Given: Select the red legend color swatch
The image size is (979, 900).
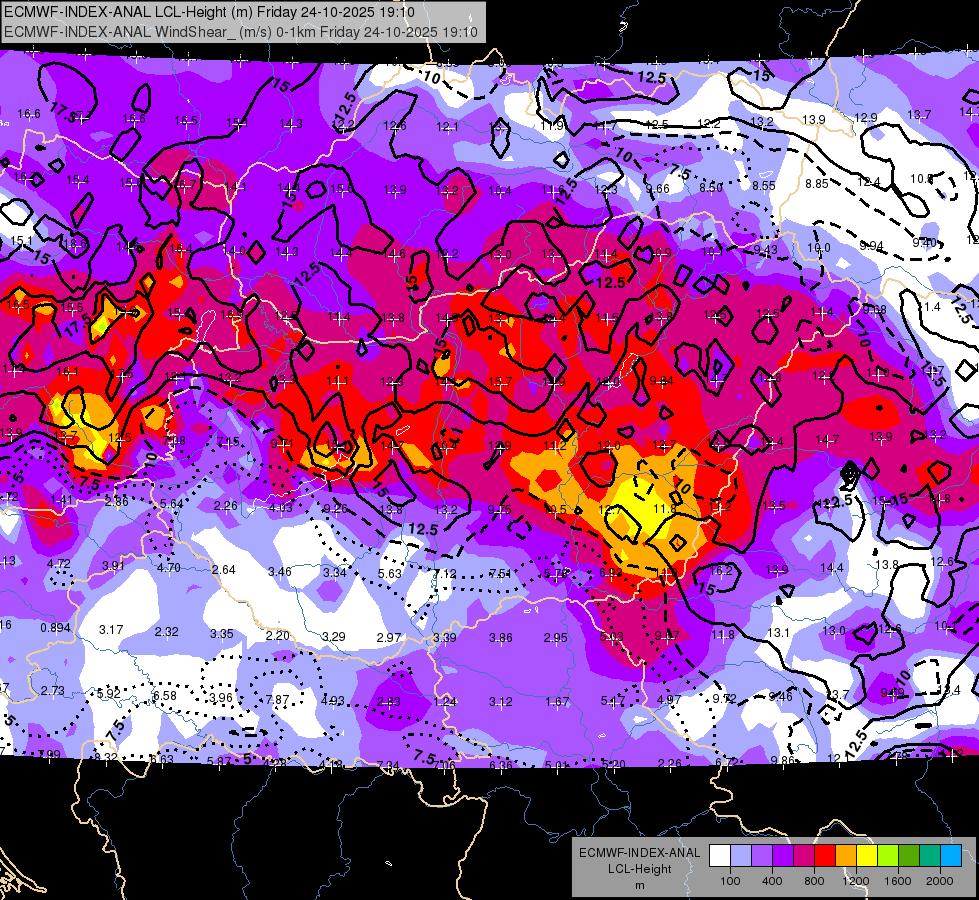Looking at the screenshot, I should click(825, 856).
